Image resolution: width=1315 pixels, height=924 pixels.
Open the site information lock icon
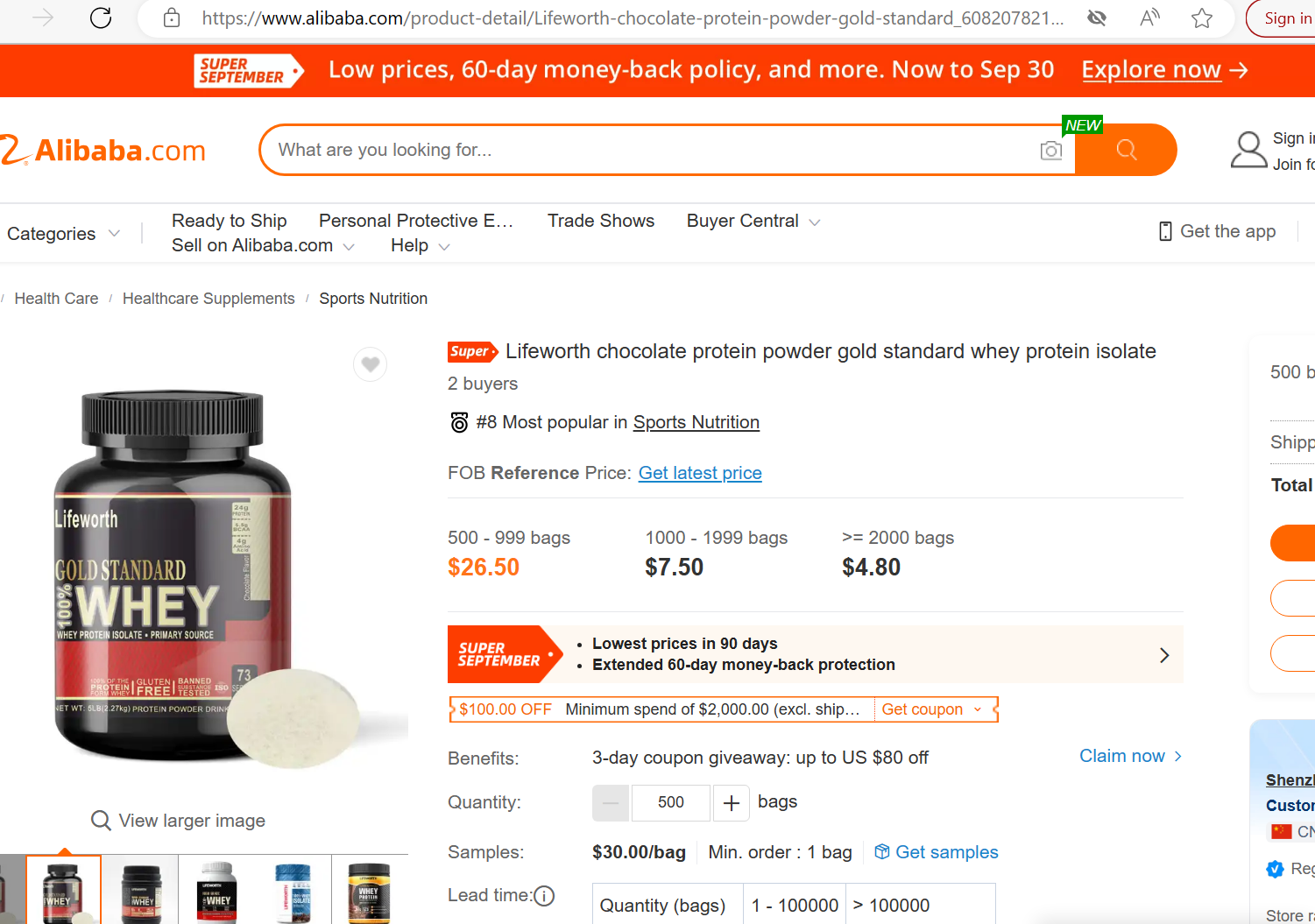coord(172,18)
